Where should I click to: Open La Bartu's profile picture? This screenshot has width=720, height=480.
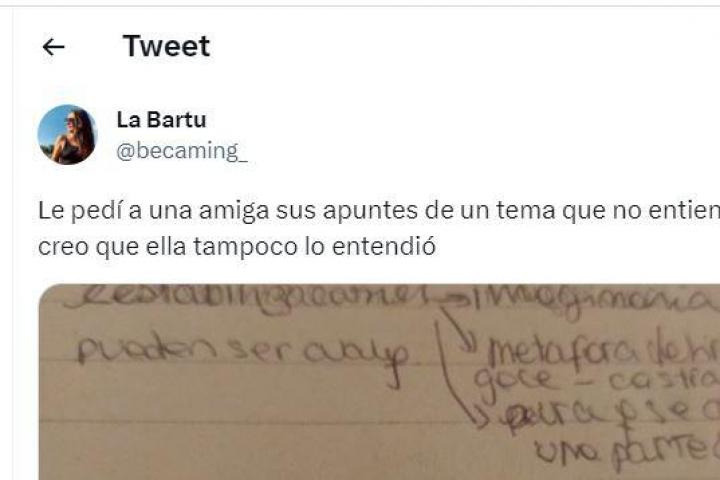click(x=68, y=135)
